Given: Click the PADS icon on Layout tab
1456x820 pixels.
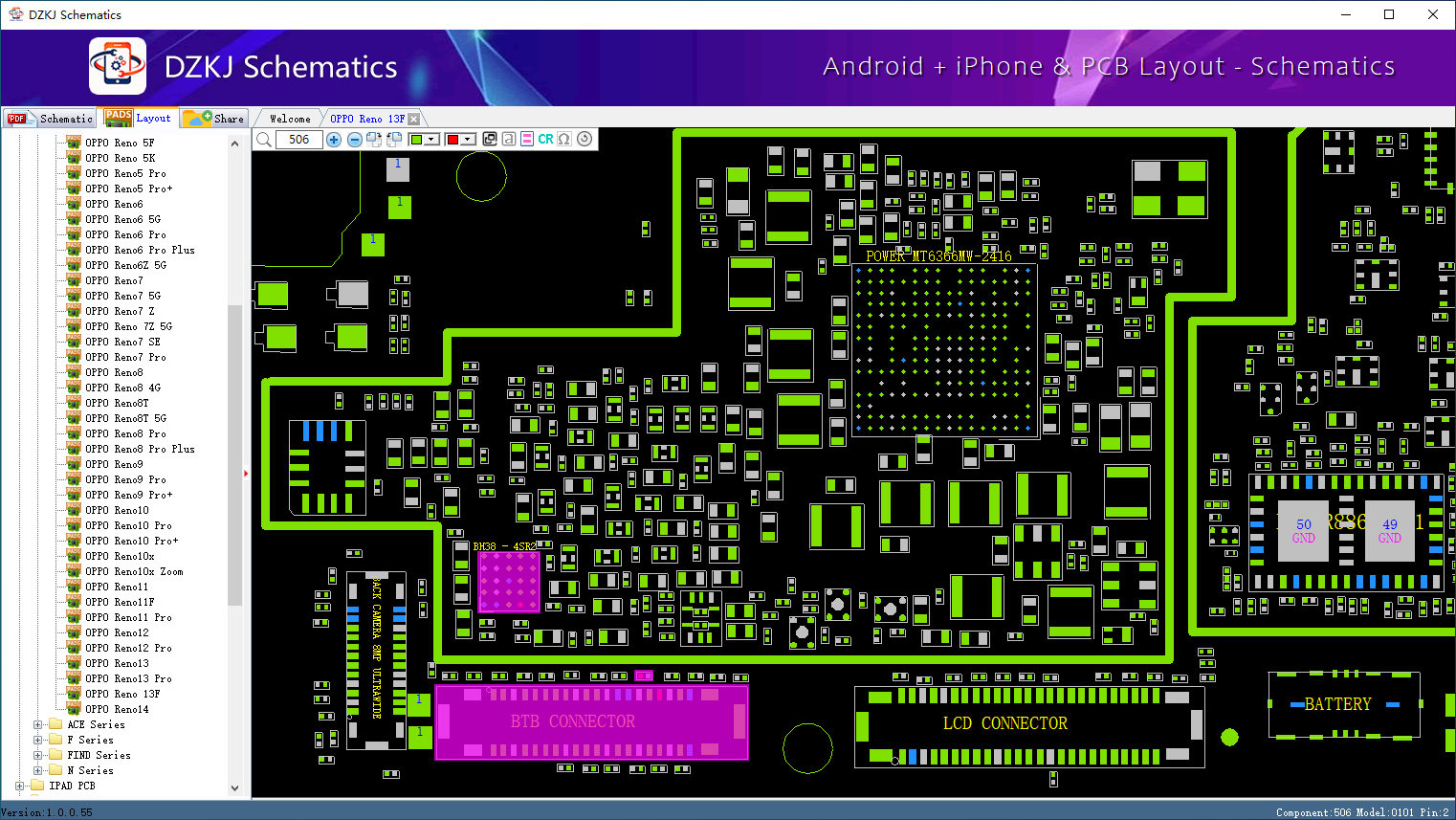Looking at the screenshot, I should tap(119, 117).
